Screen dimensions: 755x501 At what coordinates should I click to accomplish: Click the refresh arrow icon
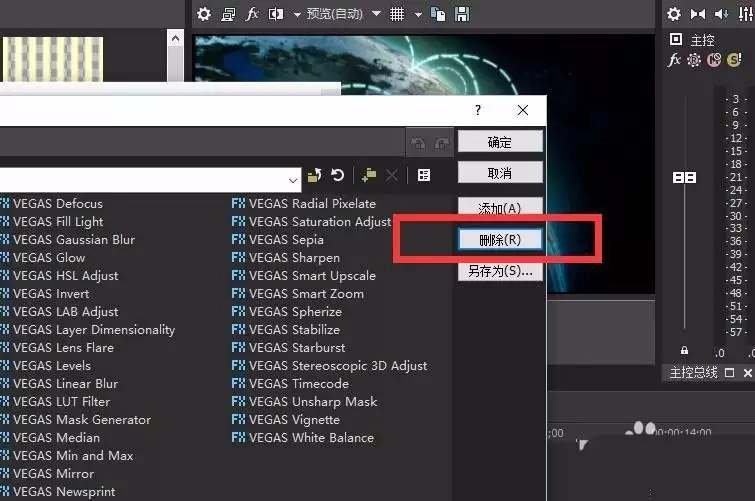(338, 175)
